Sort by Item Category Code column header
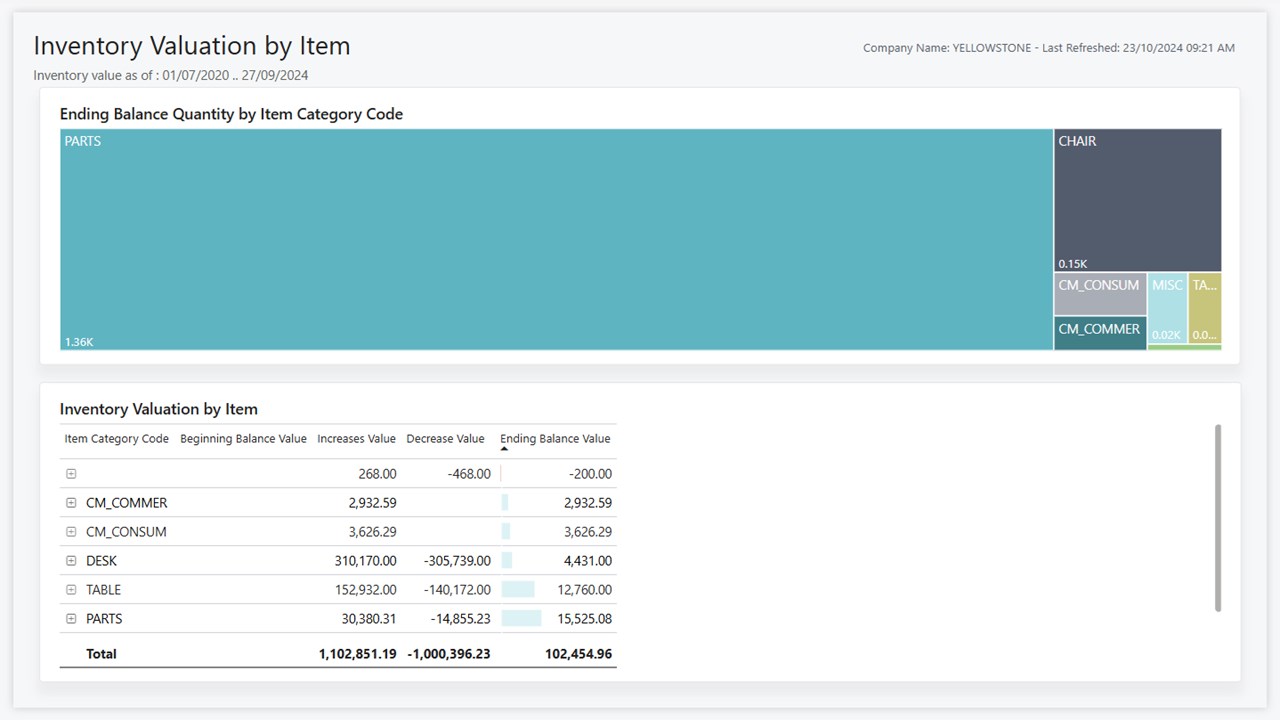Screen dimensions: 1280x720 pyautogui.click(x=116, y=439)
